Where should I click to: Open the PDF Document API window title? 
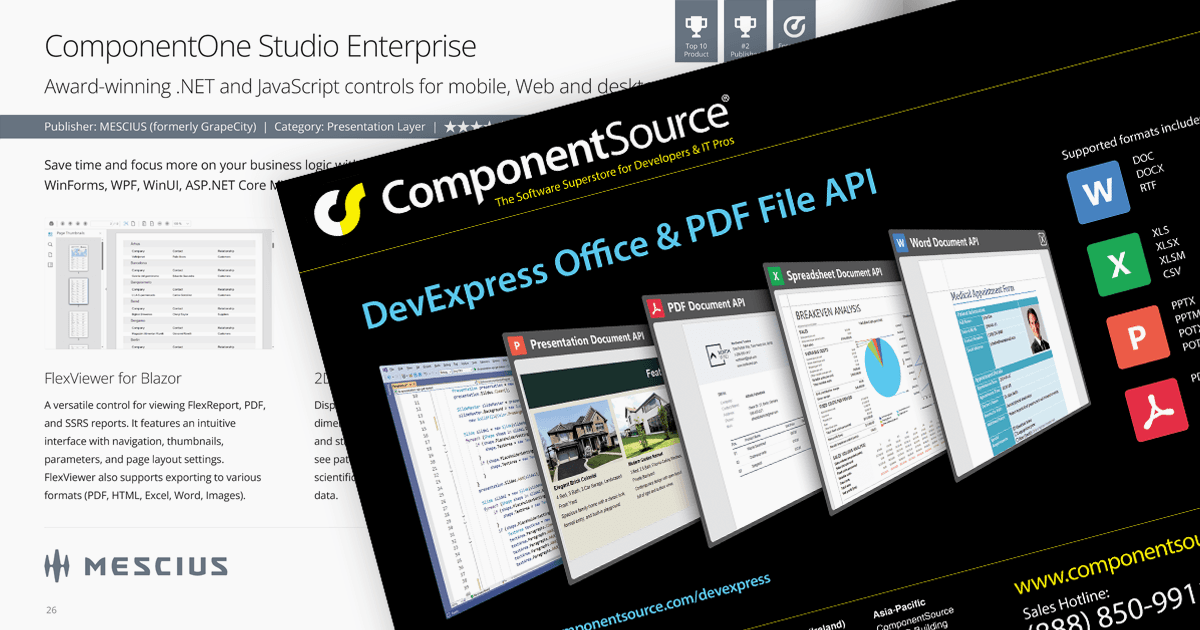[x=706, y=305]
